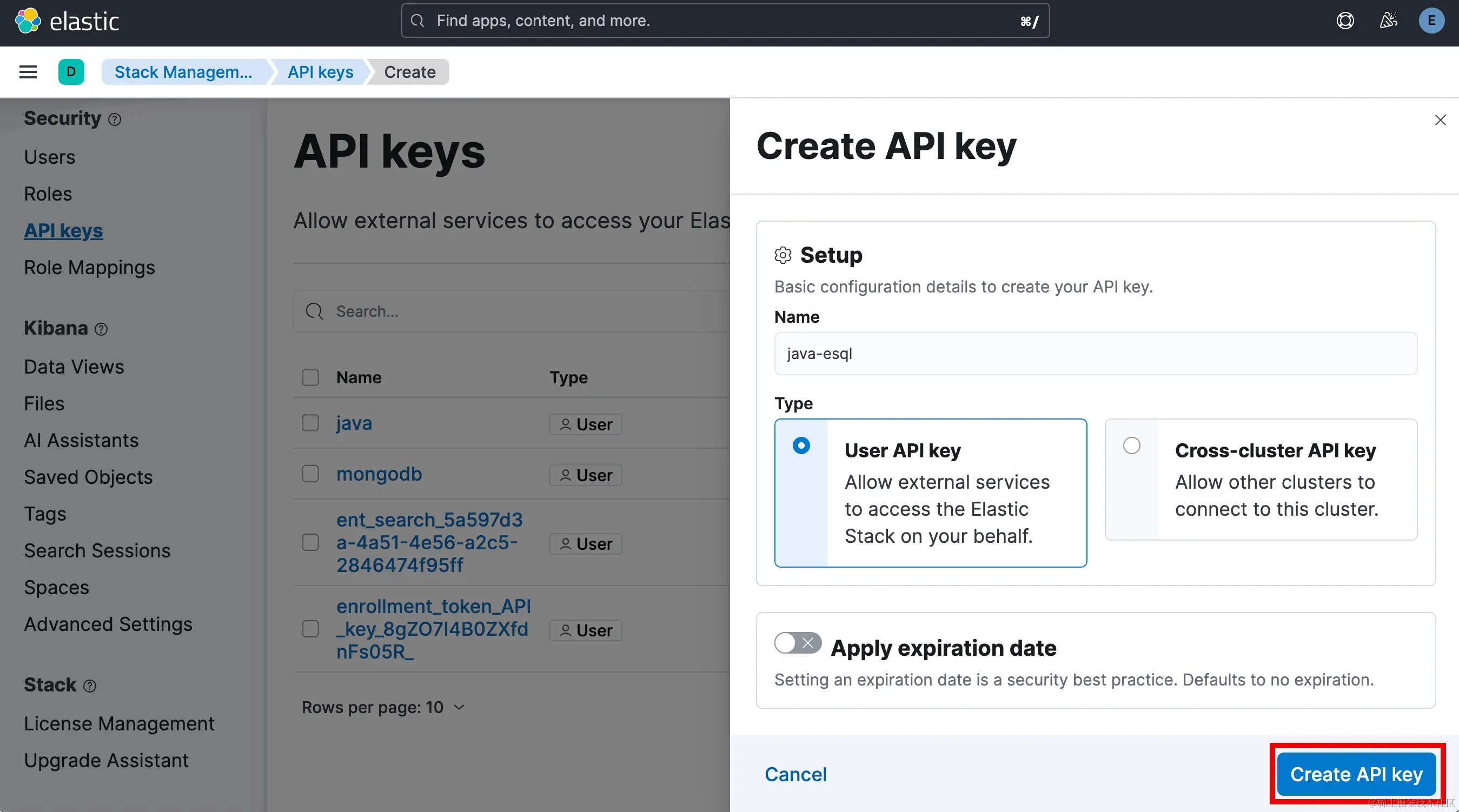Toggle Apply expiration date switch

pos(798,643)
